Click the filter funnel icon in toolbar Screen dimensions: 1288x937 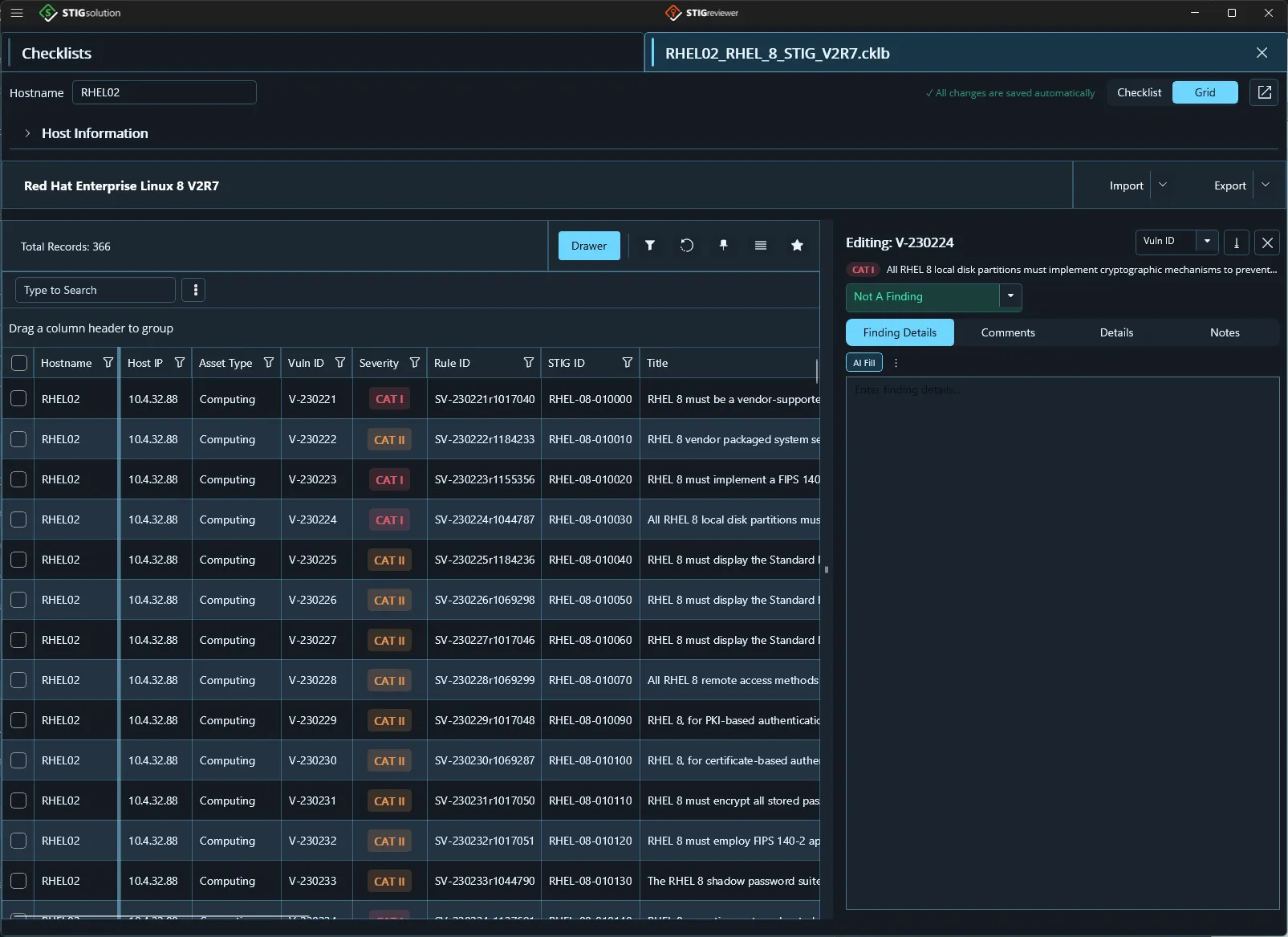pyautogui.click(x=650, y=246)
